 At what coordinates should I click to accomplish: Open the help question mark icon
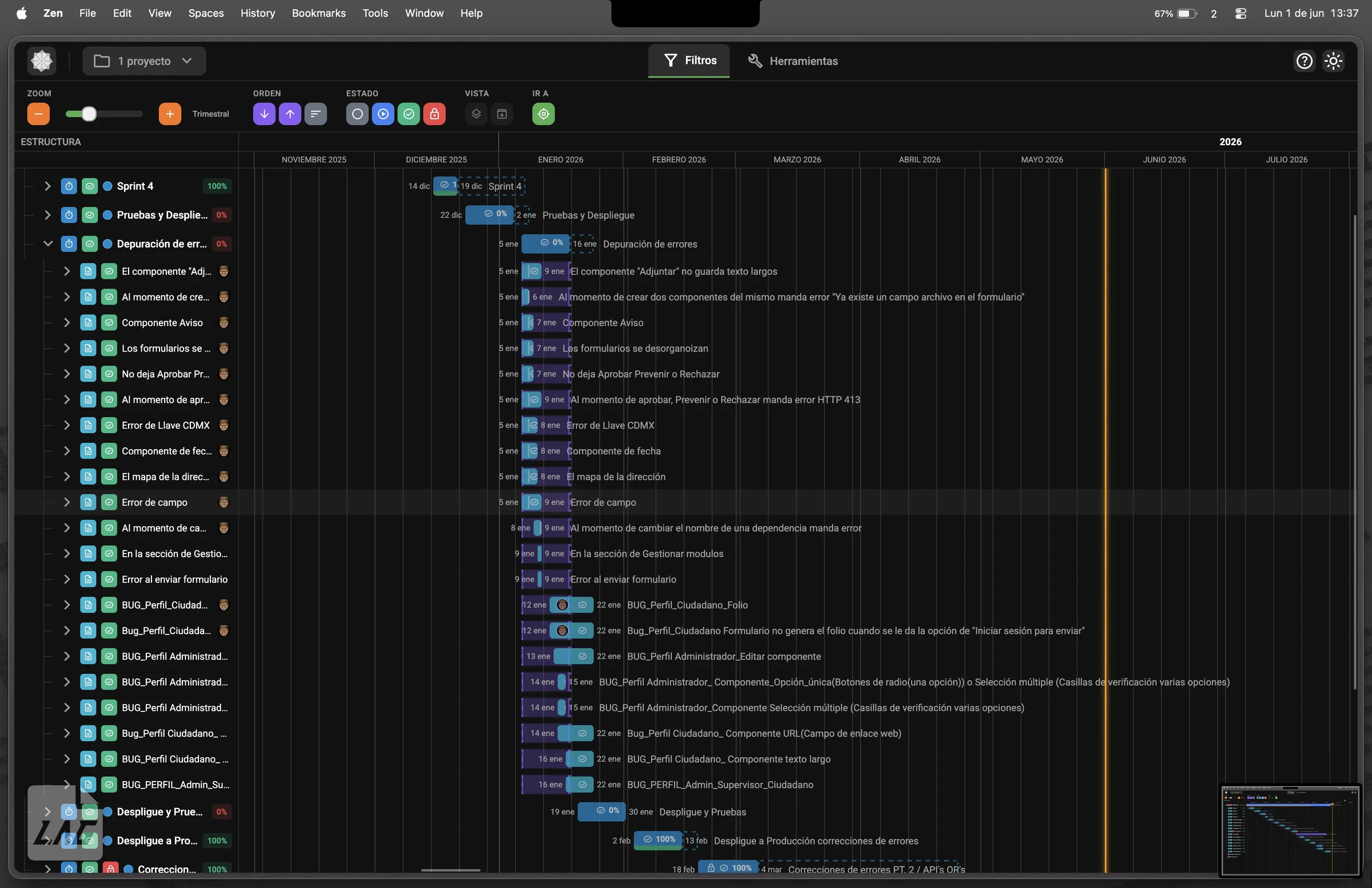pos(1305,61)
